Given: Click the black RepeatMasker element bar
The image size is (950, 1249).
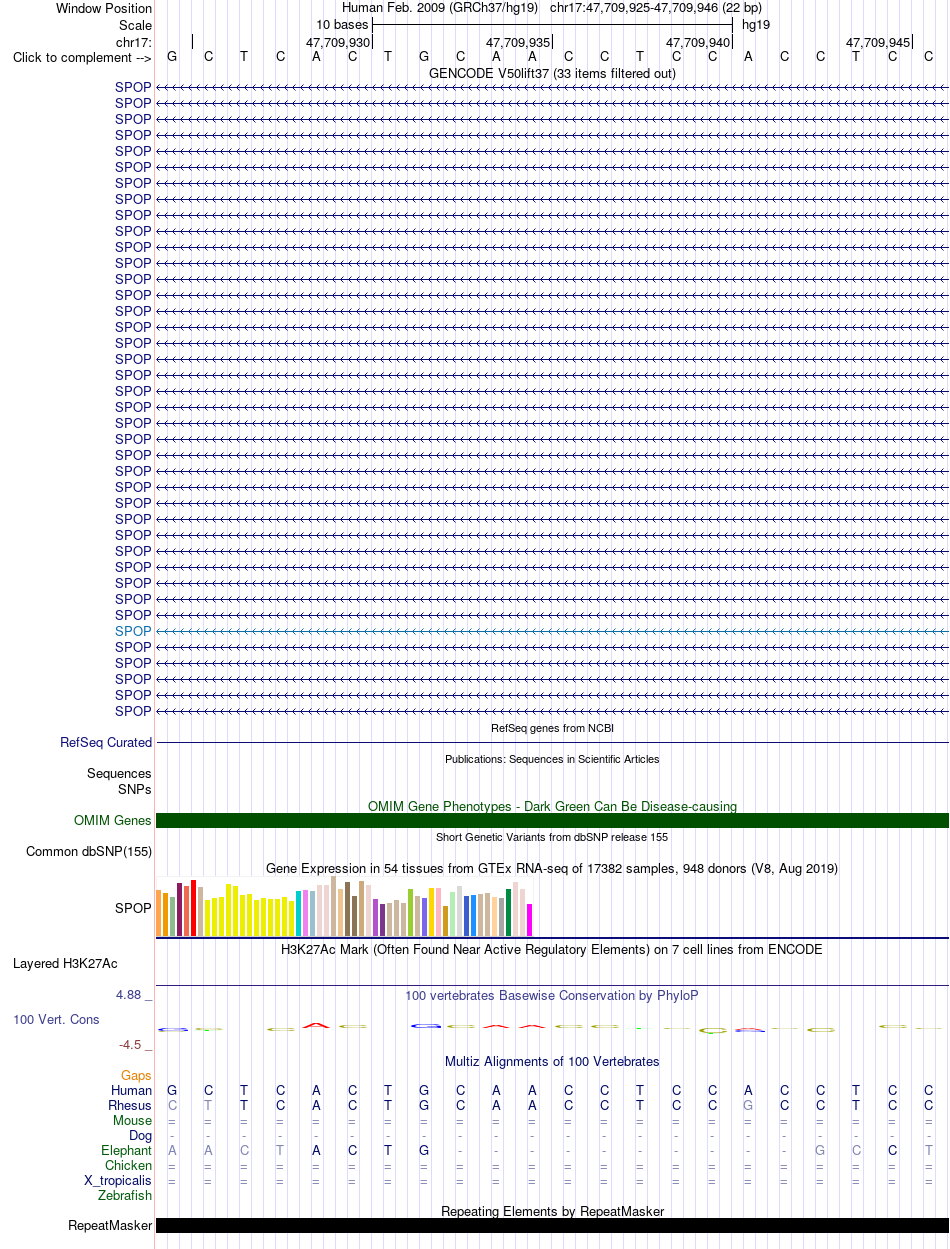Looking at the screenshot, I should (552, 1225).
